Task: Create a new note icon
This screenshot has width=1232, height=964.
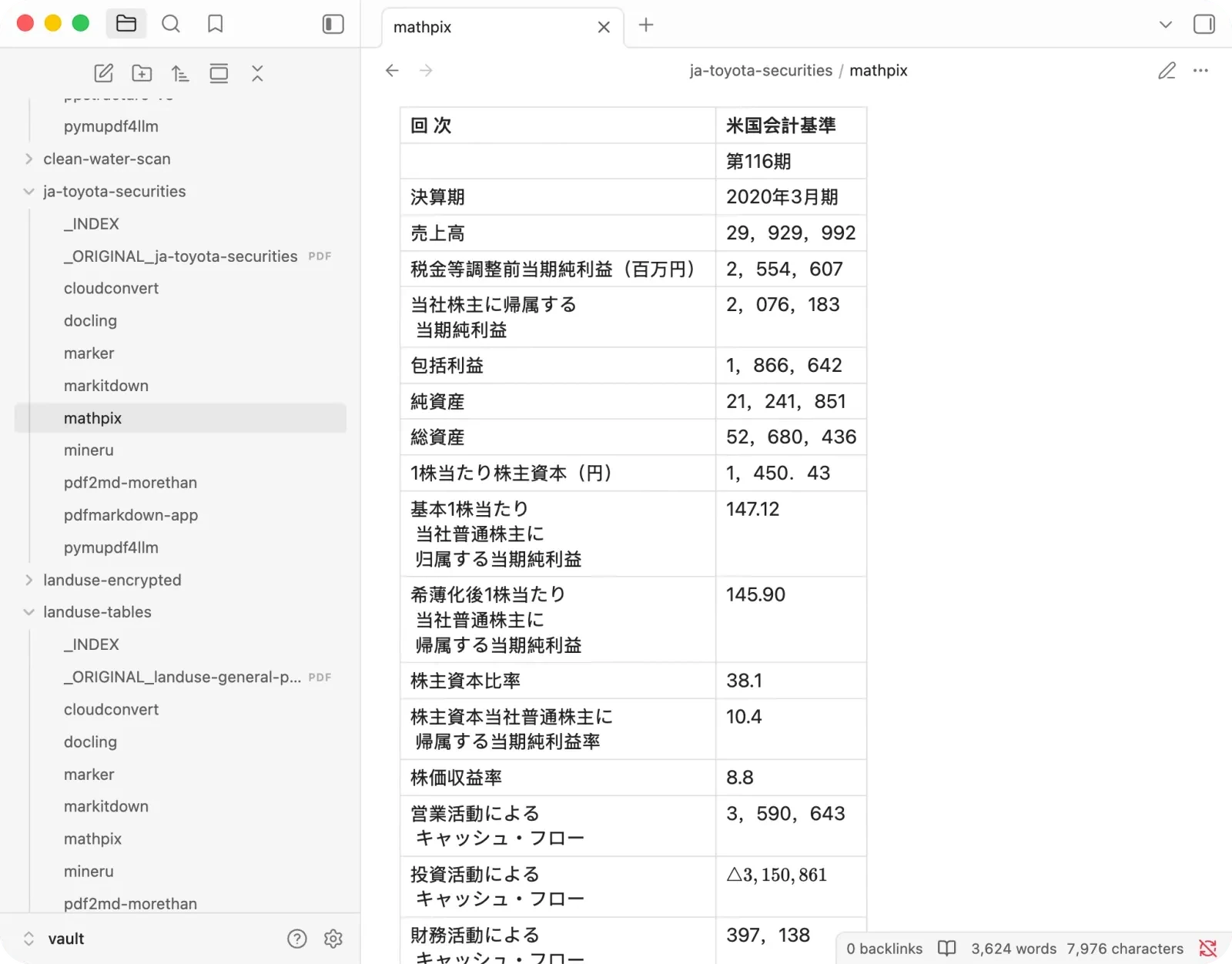Action: click(x=104, y=73)
